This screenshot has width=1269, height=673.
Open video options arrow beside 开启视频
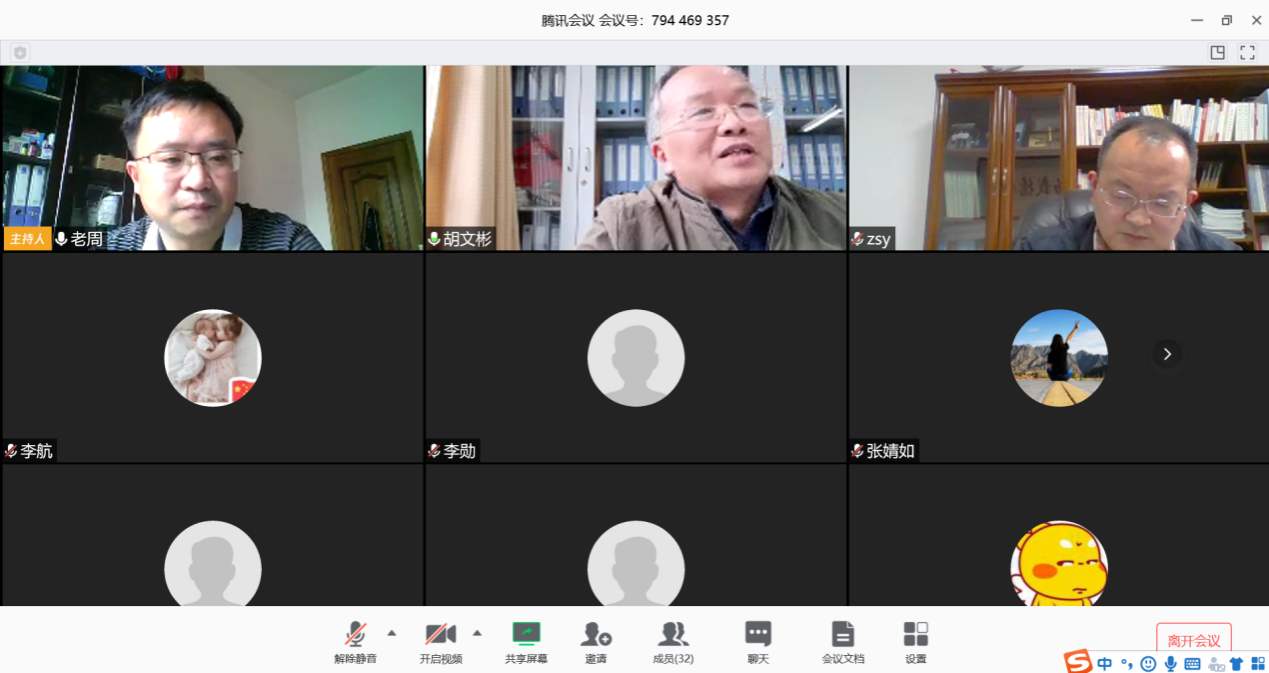[x=477, y=633]
